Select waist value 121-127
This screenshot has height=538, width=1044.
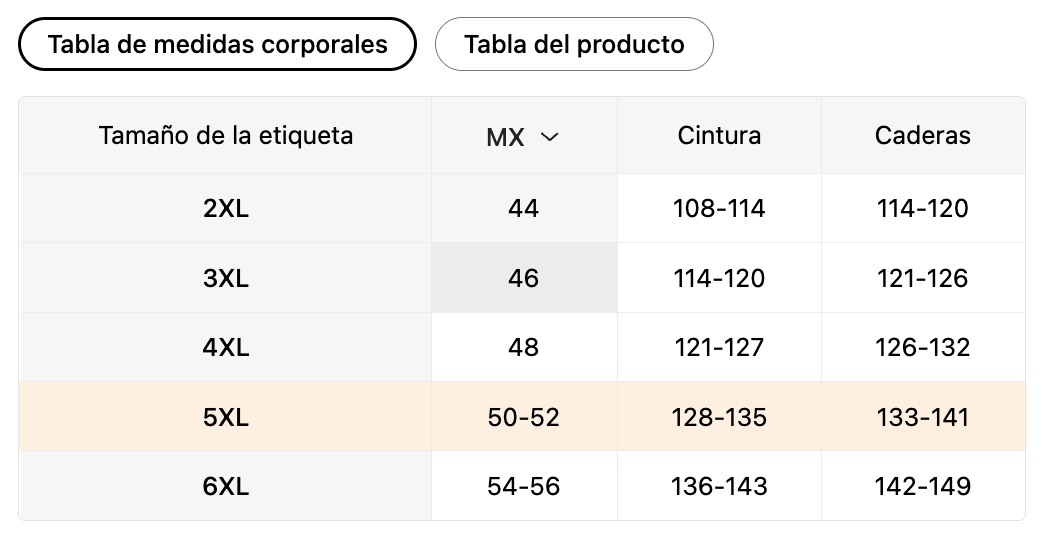tap(719, 347)
